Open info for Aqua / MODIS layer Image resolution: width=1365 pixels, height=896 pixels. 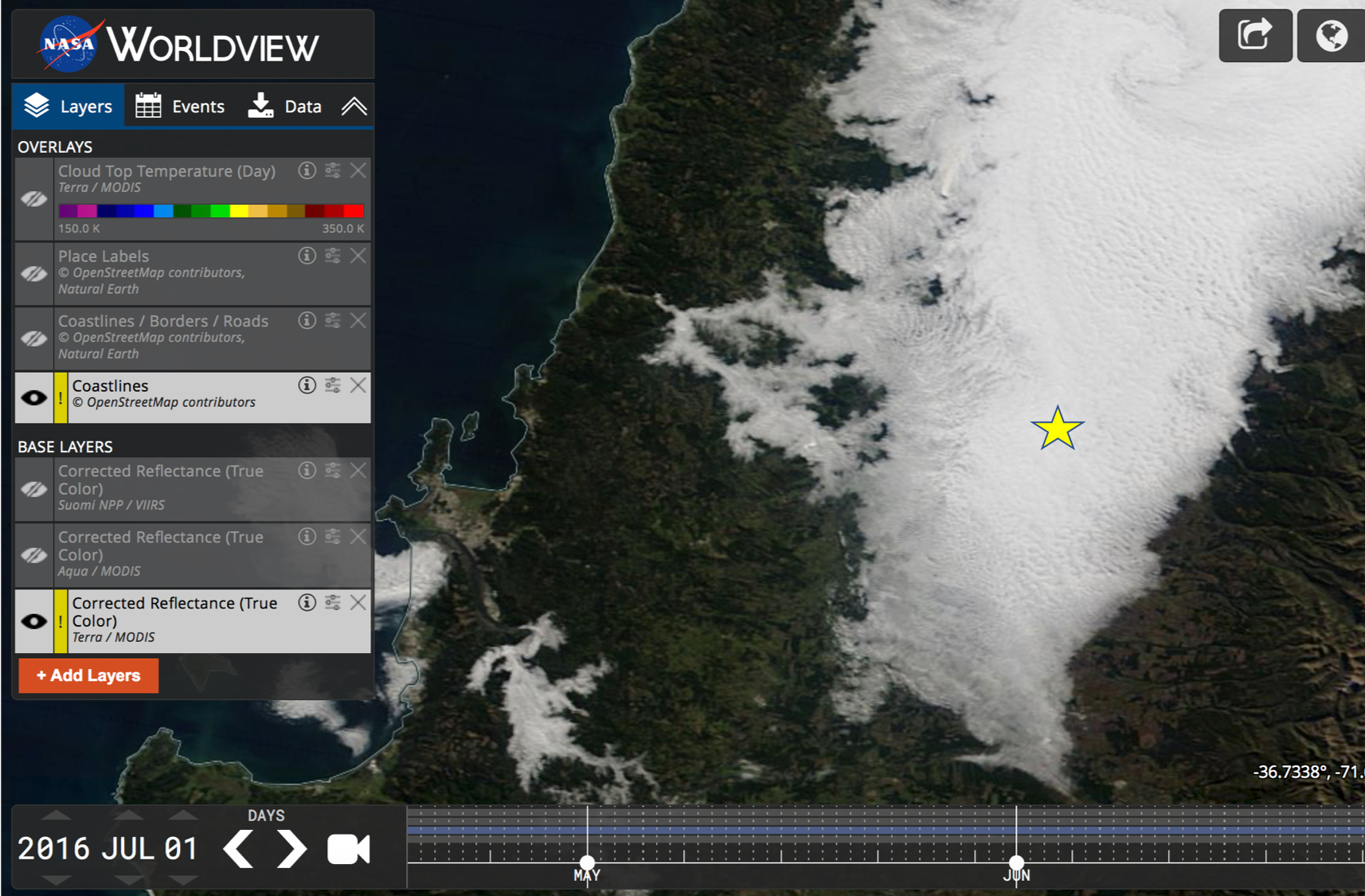[x=307, y=536]
